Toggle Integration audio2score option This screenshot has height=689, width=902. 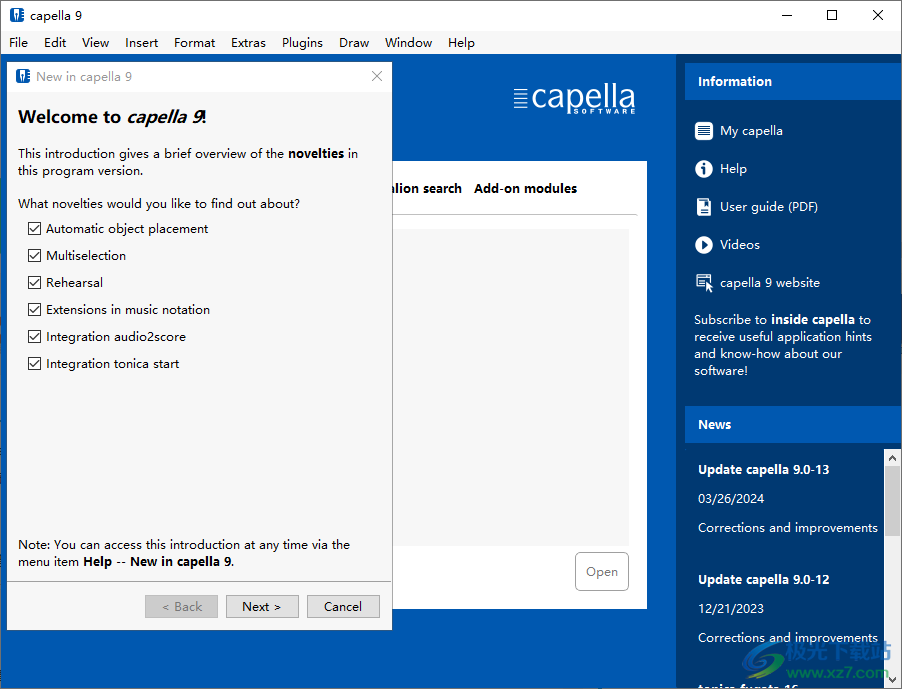(x=34, y=336)
